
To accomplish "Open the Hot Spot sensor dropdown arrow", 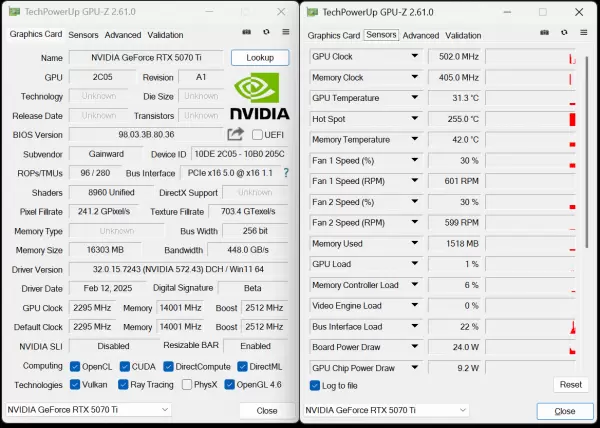I will 414,119.
